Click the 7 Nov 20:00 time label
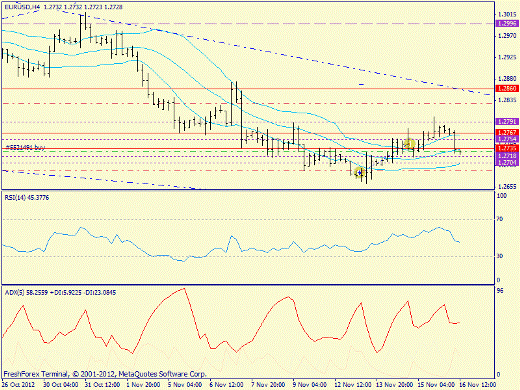This screenshot has width=520, height=390. [268, 384]
